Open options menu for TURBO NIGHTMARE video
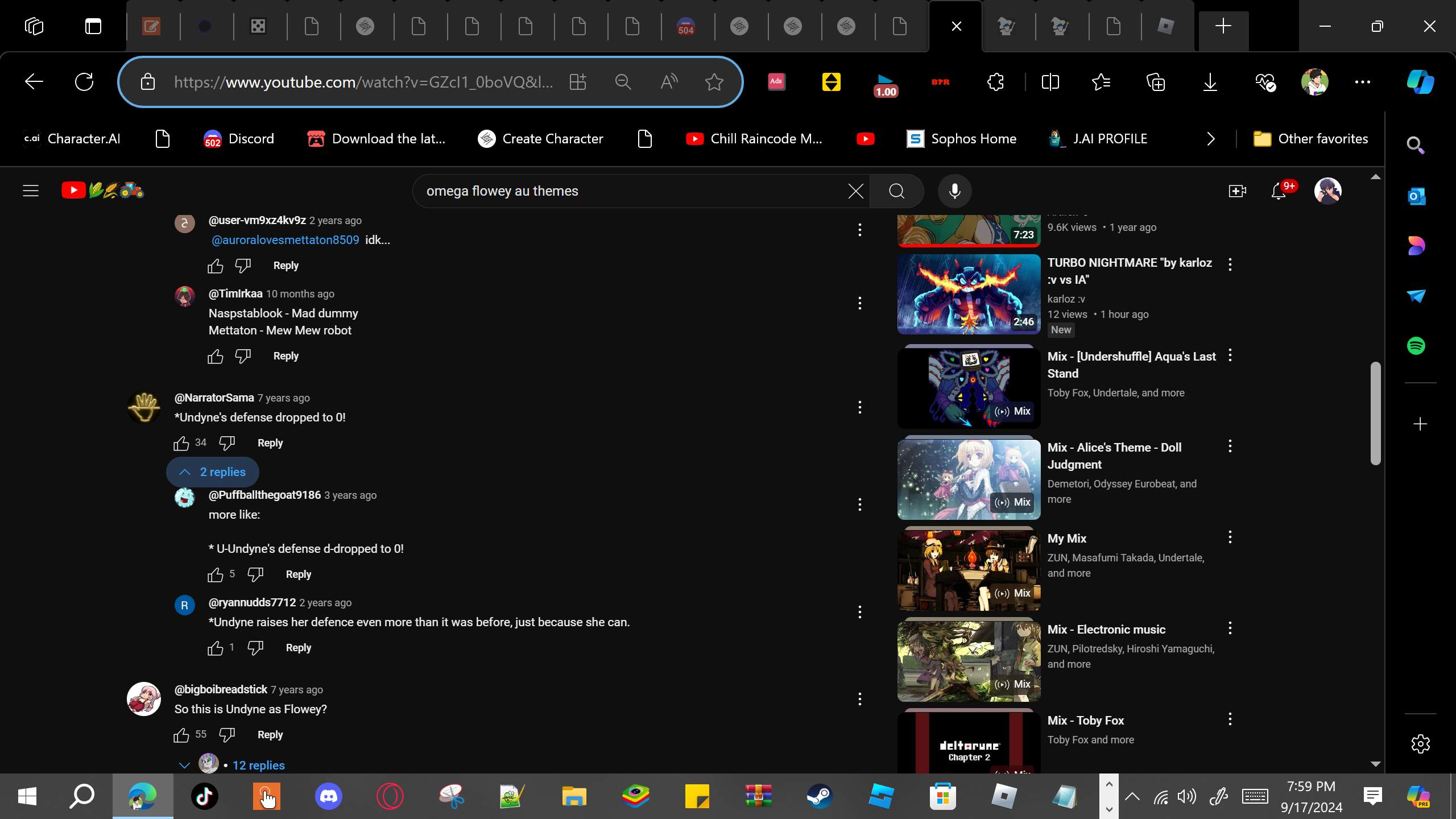1456x819 pixels. tap(1230, 264)
